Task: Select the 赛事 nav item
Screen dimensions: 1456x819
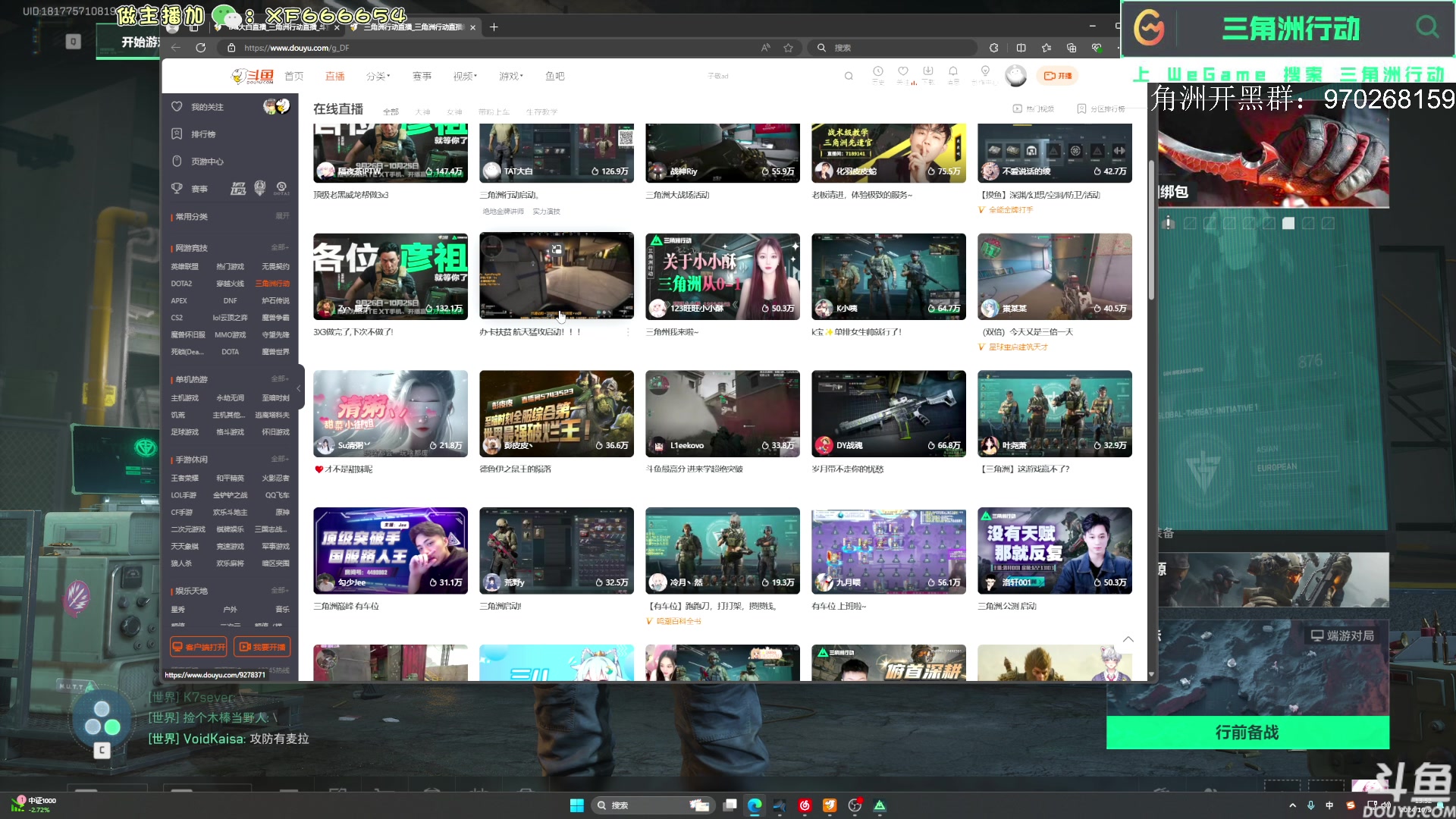Action: [422, 76]
